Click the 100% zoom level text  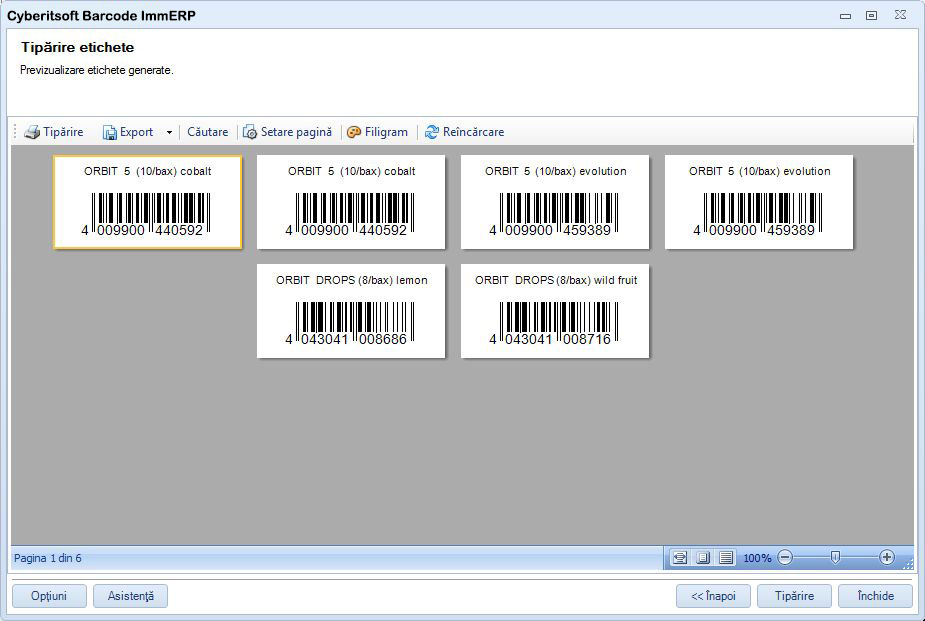pyautogui.click(x=757, y=558)
